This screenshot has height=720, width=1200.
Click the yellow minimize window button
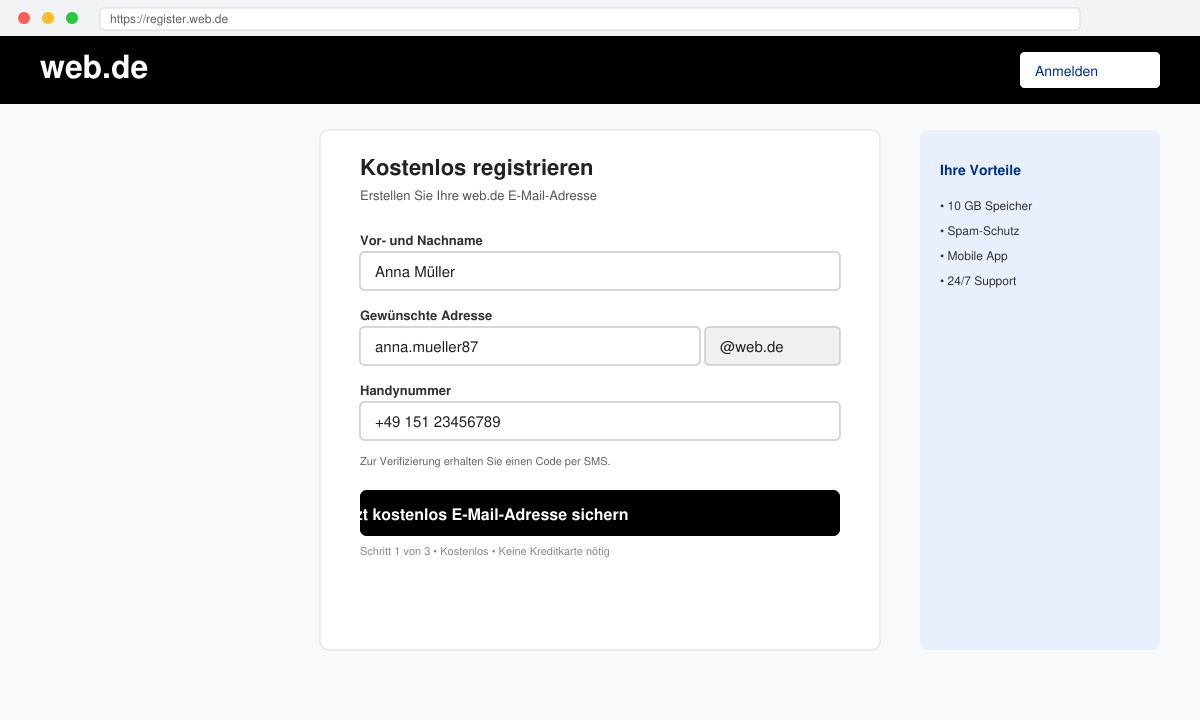coord(48,18)
